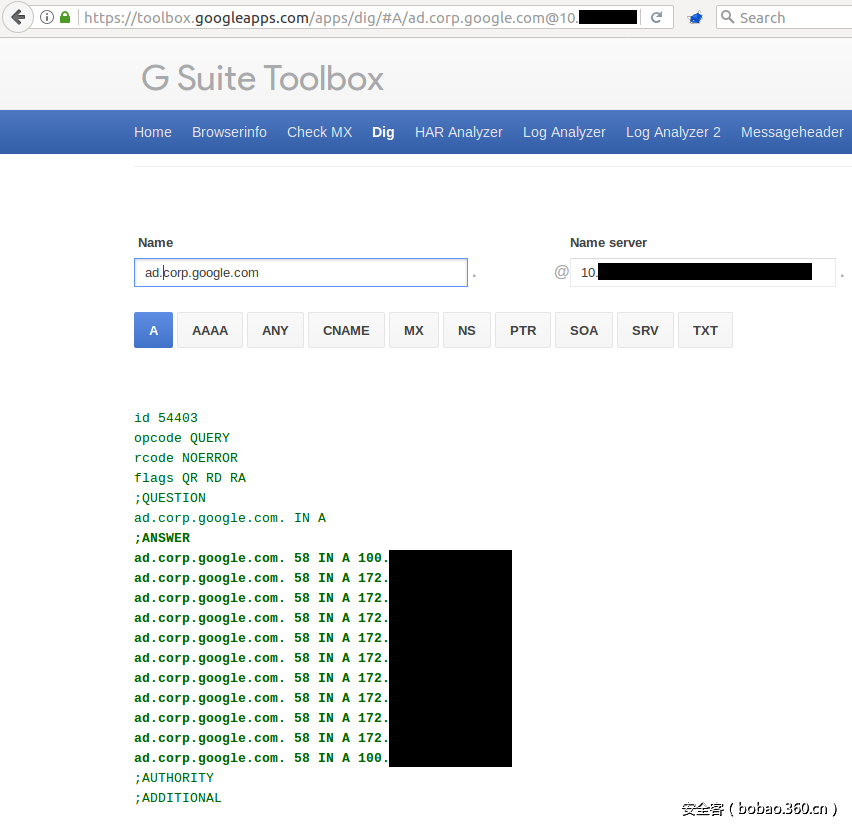Click the browser back arrow button
The height and width of the screenshot is (827, 852).
point(18,17)
